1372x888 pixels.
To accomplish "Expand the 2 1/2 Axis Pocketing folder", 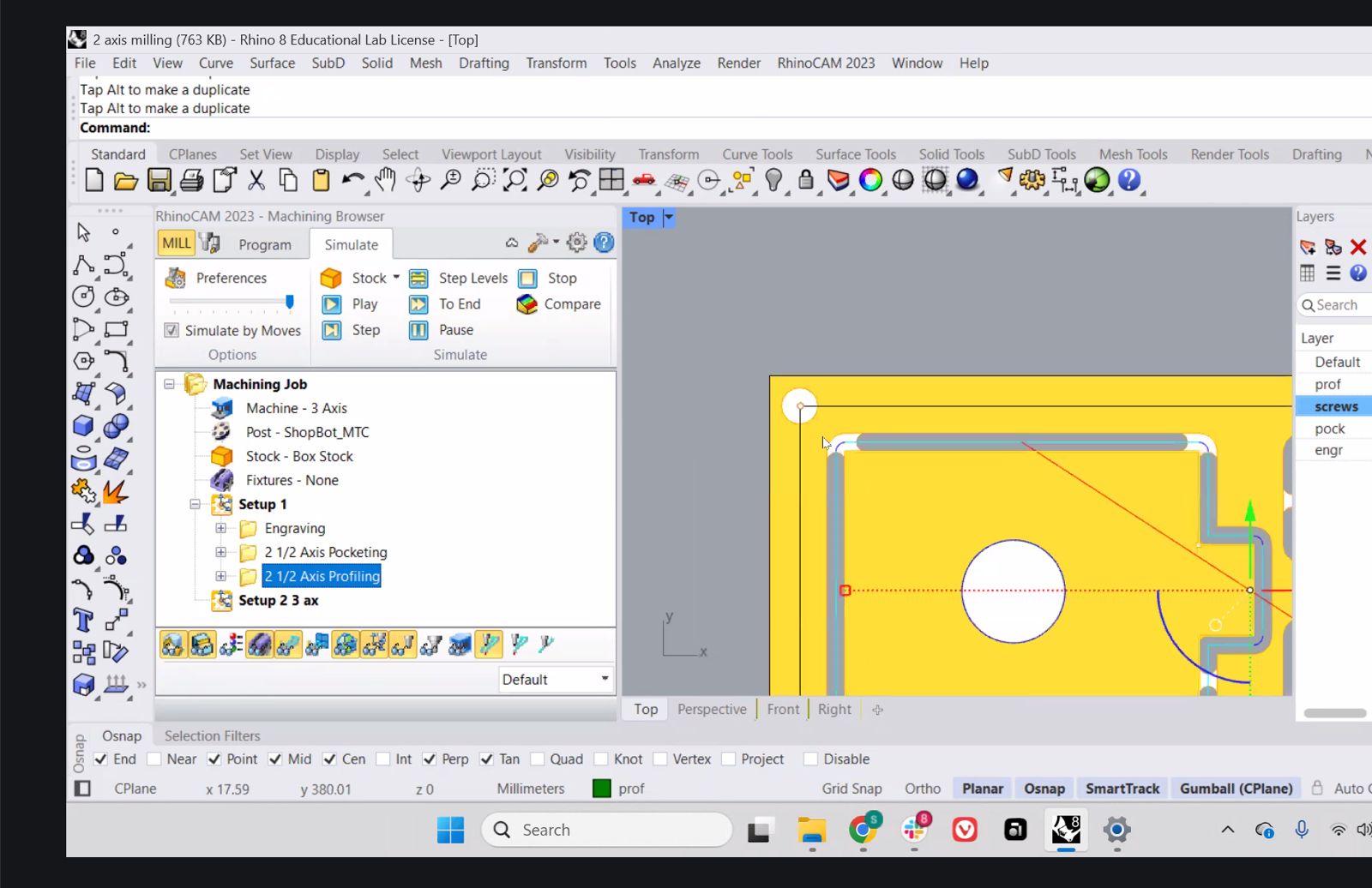I will click(220, 553).
